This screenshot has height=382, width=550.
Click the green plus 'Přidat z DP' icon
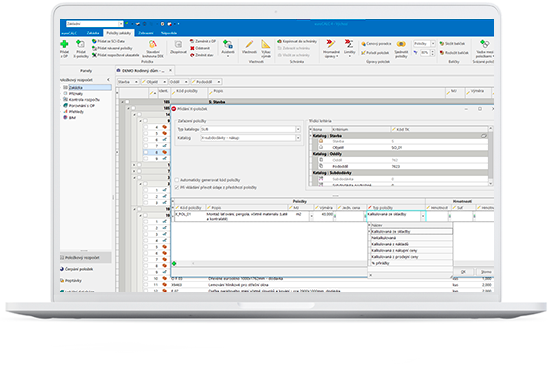[64, 45]
